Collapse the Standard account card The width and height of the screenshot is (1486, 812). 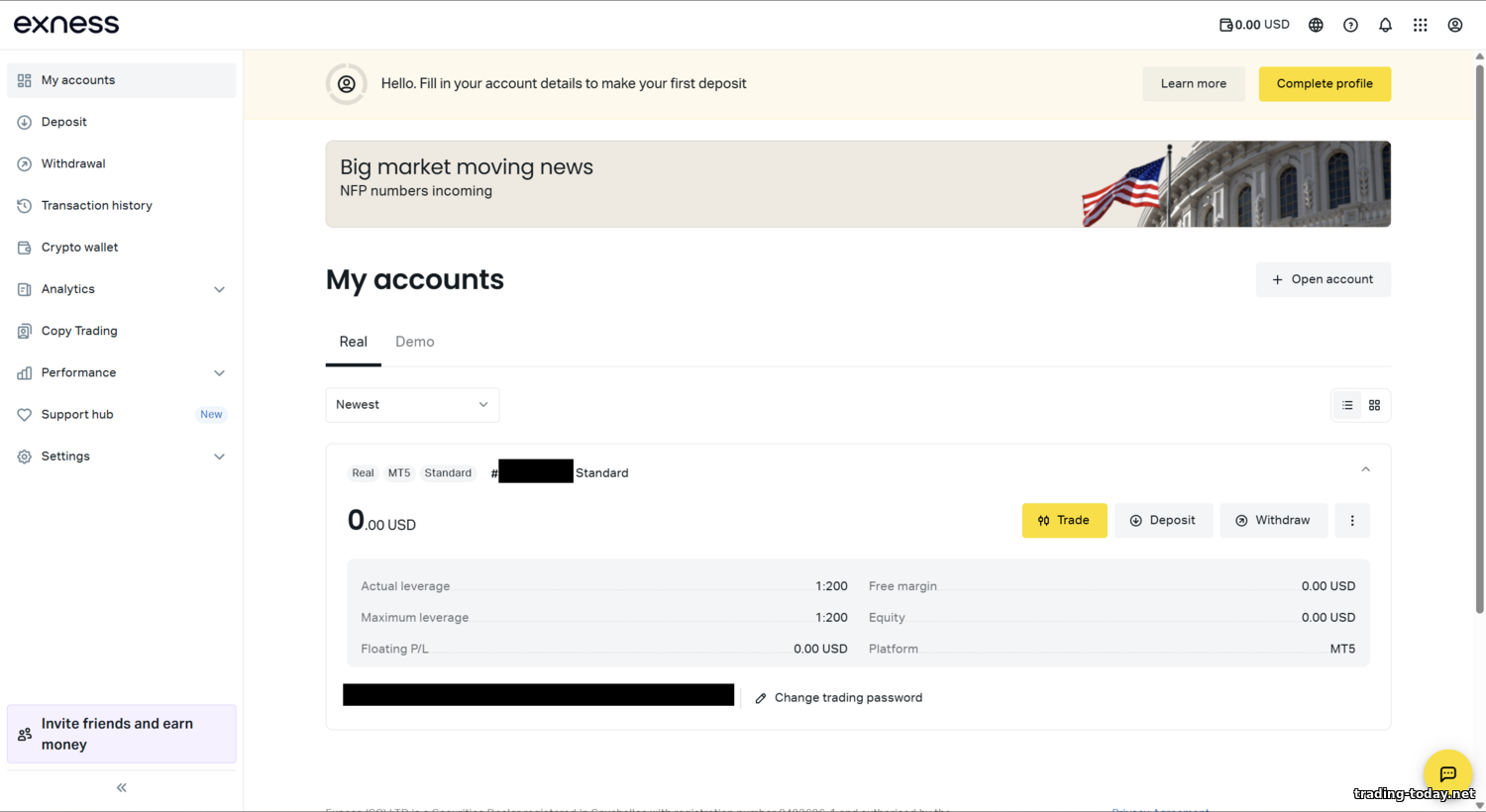(x=1365, y=469)
